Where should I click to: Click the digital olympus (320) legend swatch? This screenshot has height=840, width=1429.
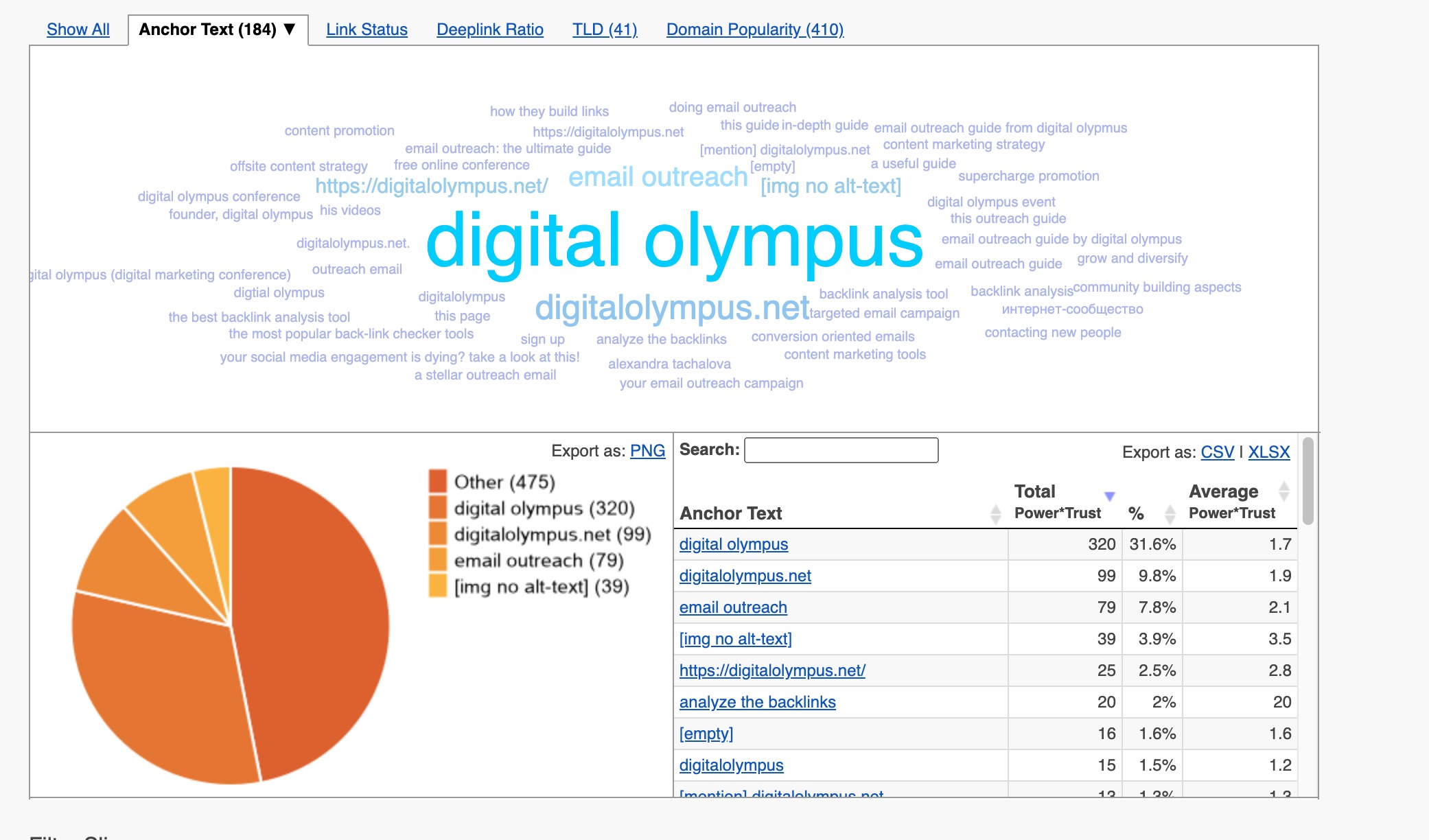coord(438,507)
